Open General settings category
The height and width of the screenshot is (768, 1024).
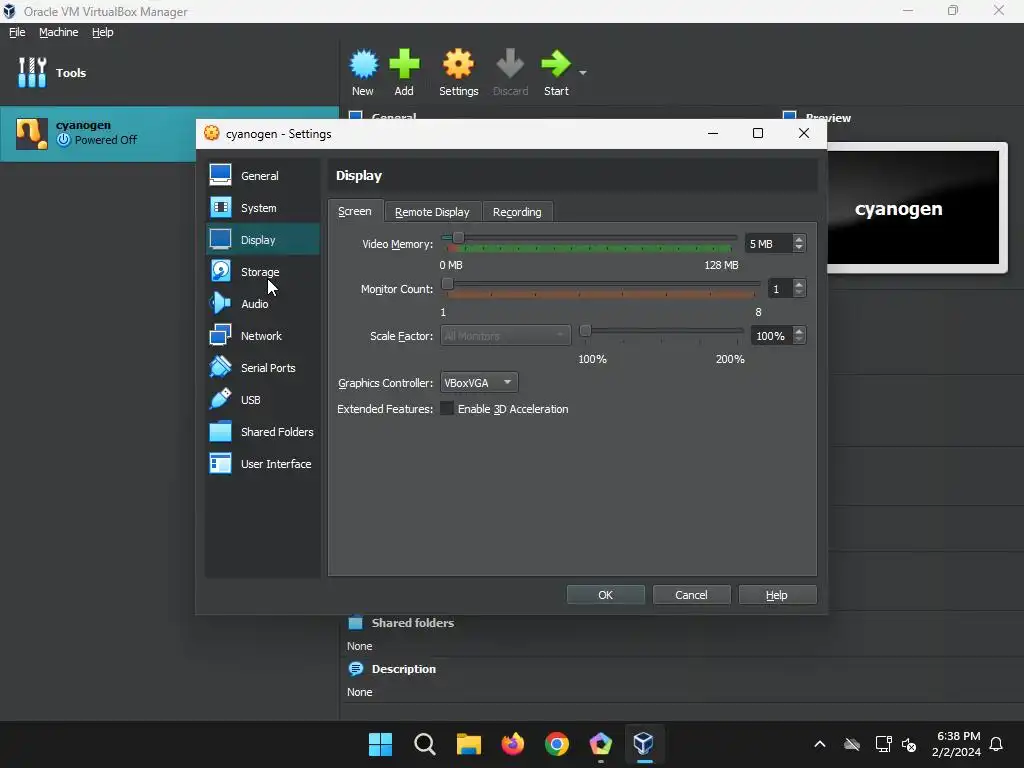point(263,176)
